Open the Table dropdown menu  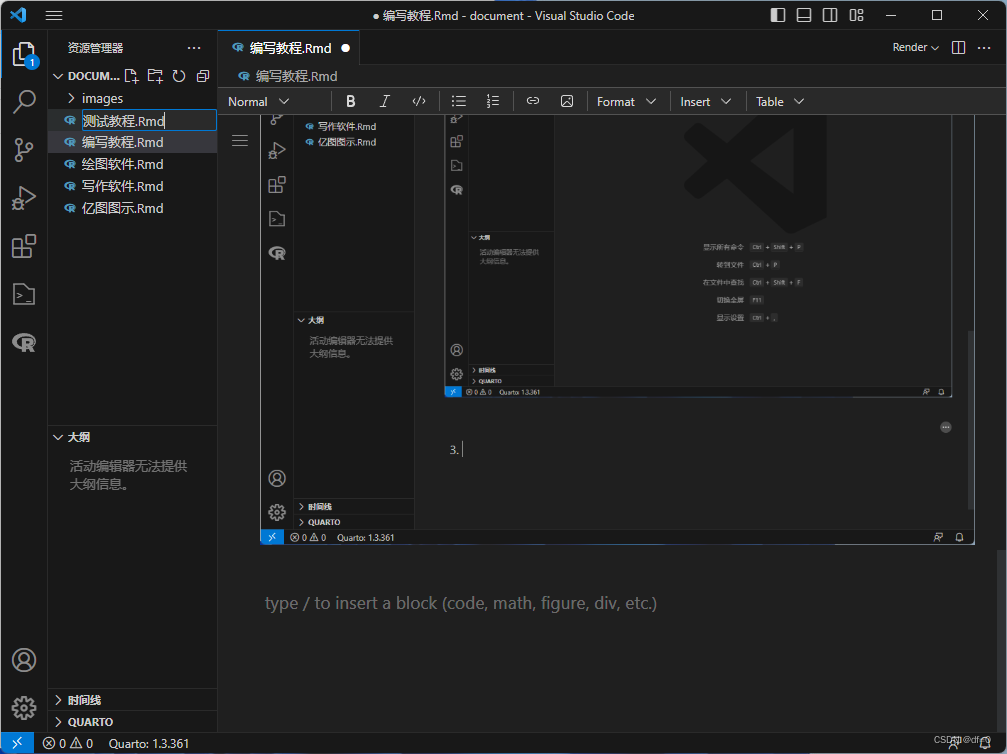(x=779, y=100)
